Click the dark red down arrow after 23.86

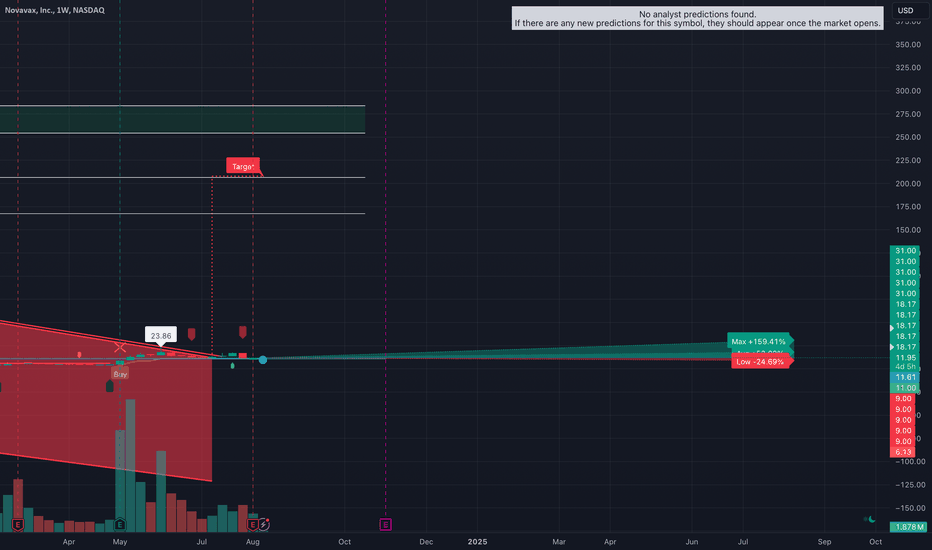pyautogui.click(x=191, y=334)
